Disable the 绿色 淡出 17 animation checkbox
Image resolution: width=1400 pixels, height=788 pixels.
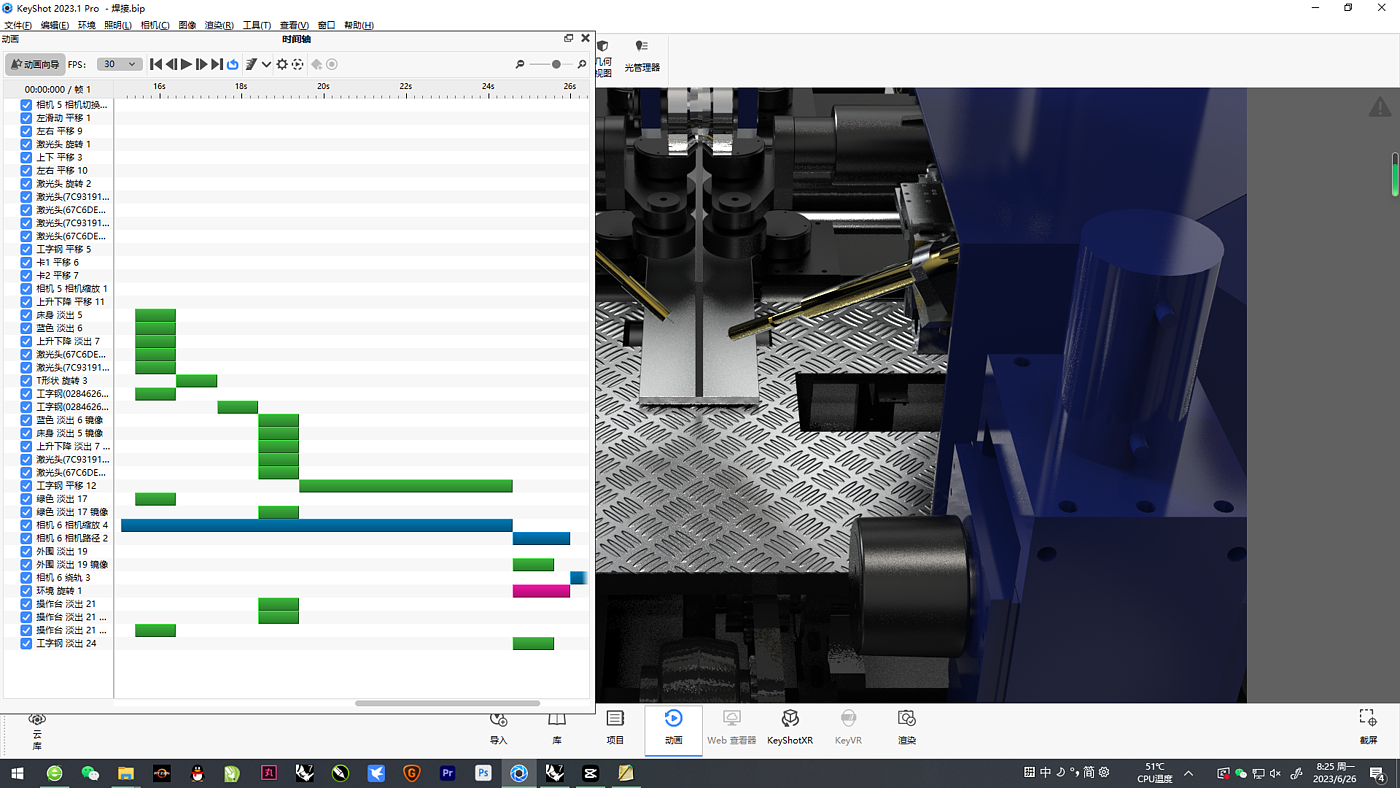27,499
